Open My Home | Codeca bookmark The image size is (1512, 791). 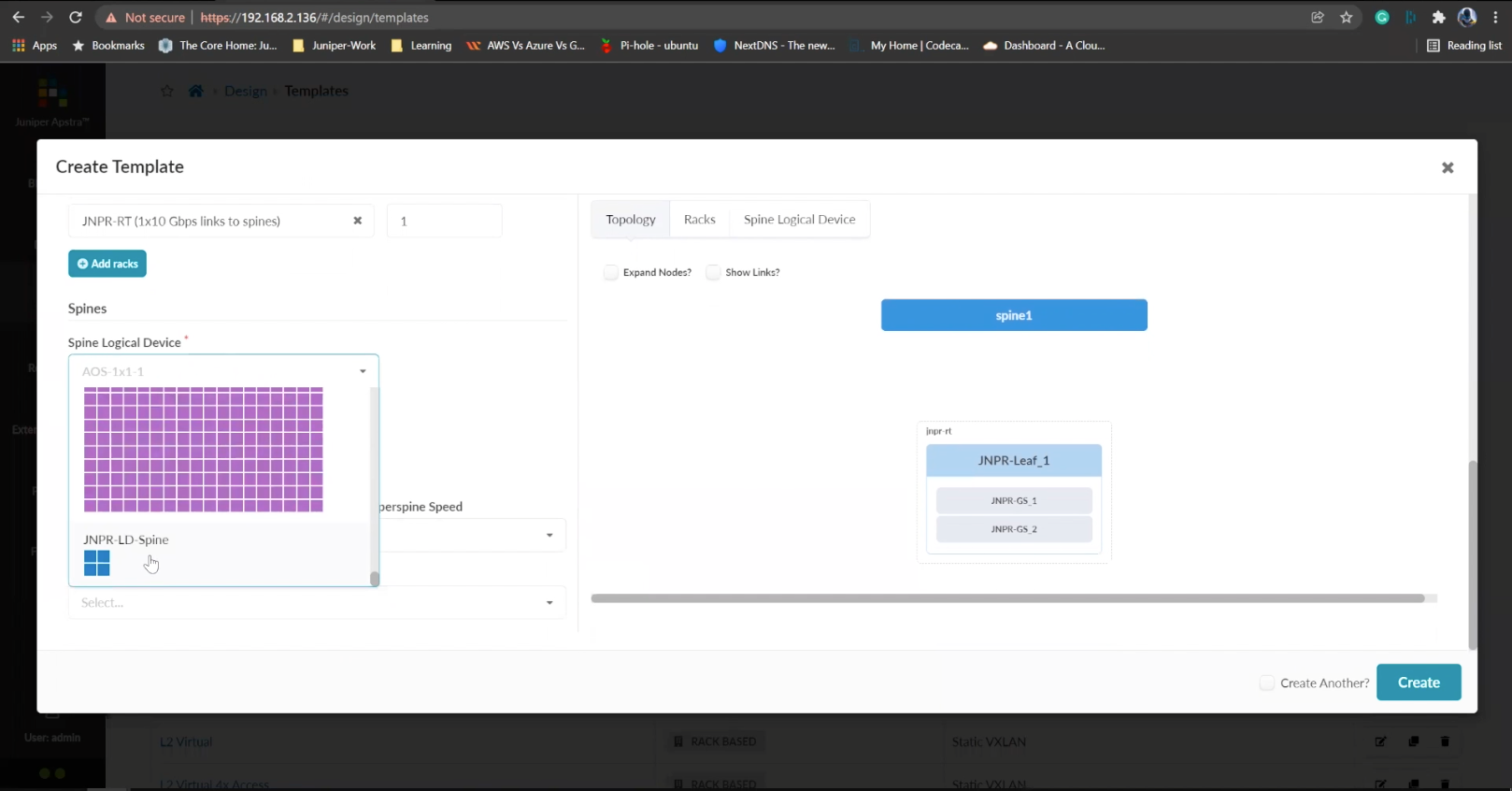pos(909,45)
